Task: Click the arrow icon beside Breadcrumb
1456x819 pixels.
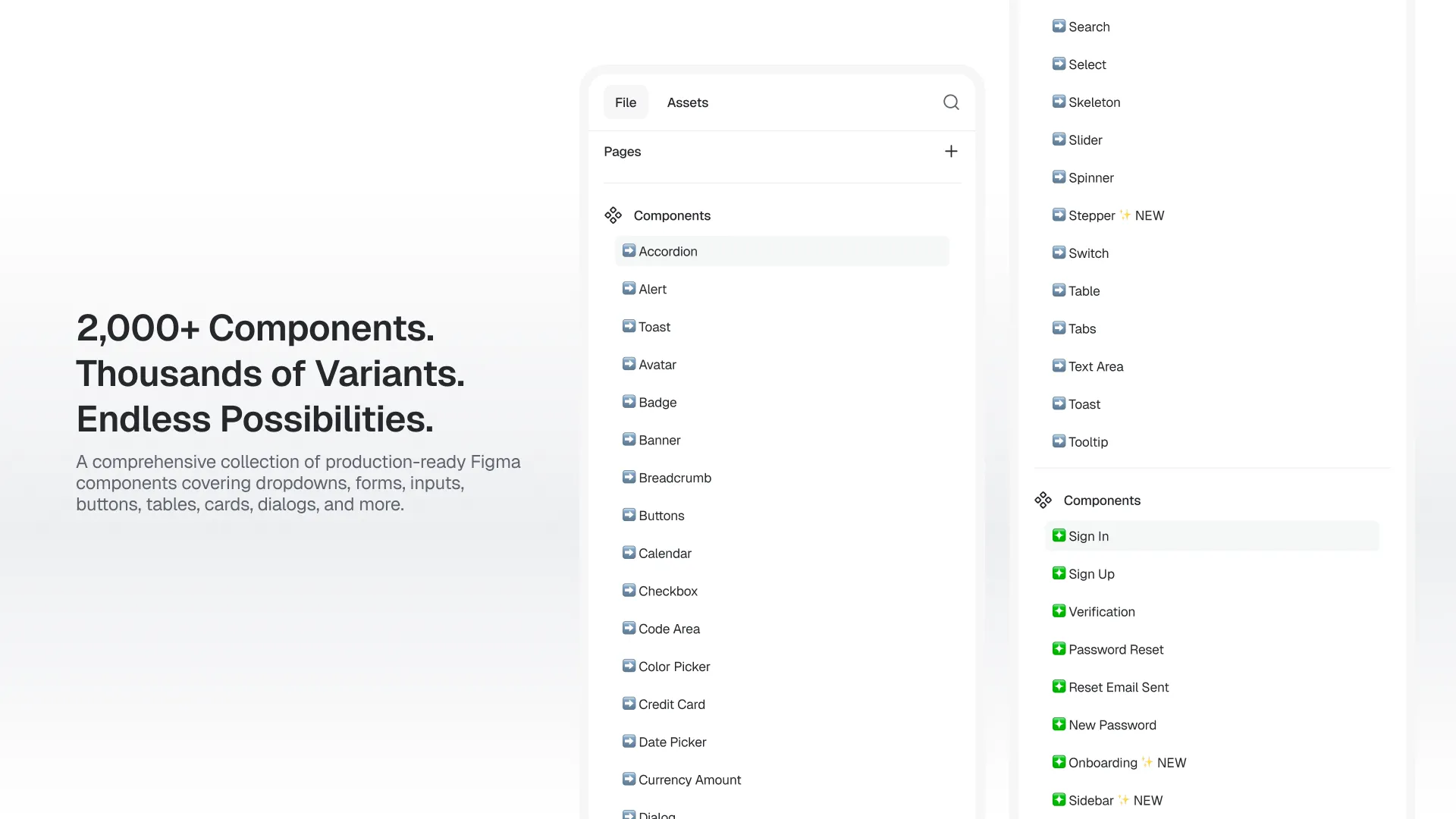Action: pyautogui.click(x=629, y=477)
